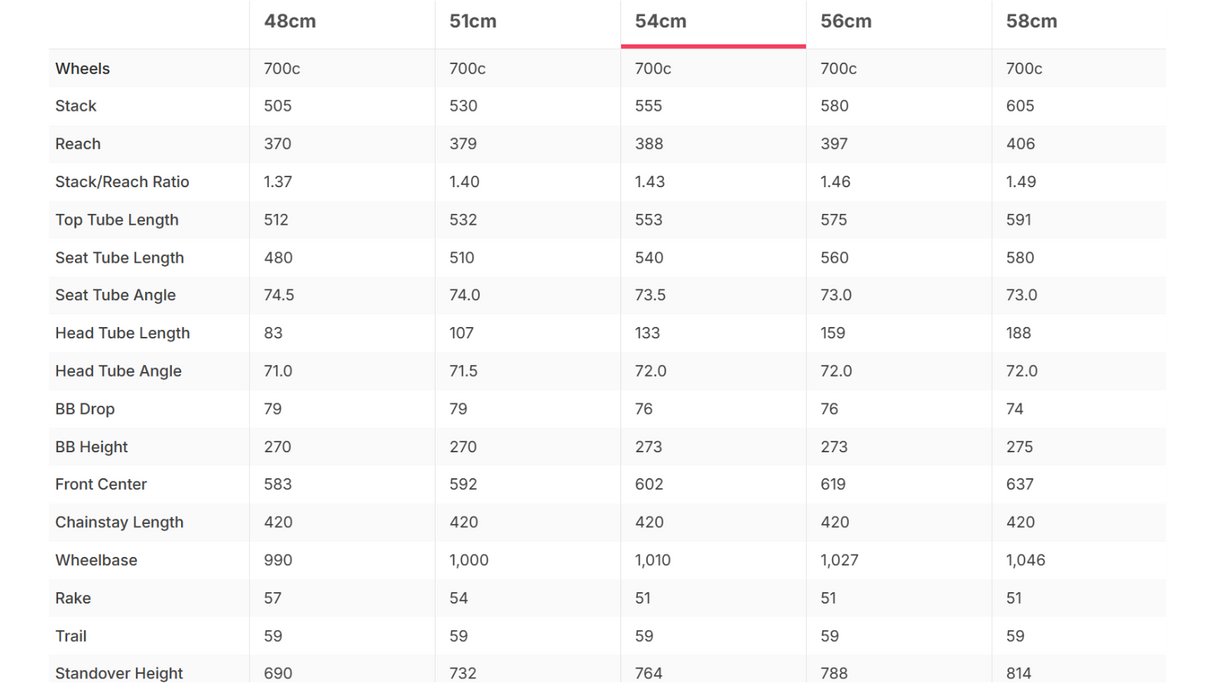Click the BB Drop row label

pyautogui.click(x=85, y=409)
